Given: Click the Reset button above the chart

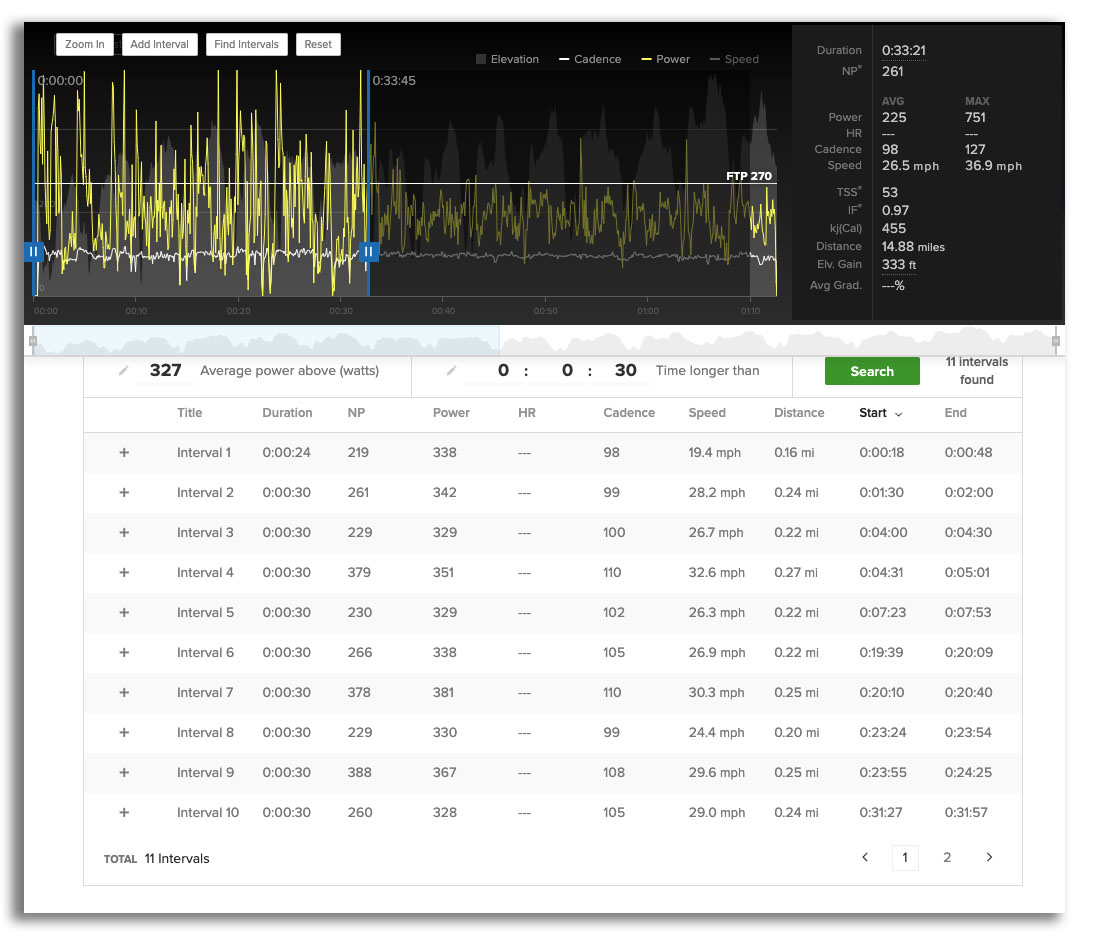Looking at the screenshot, I should 318,44.
